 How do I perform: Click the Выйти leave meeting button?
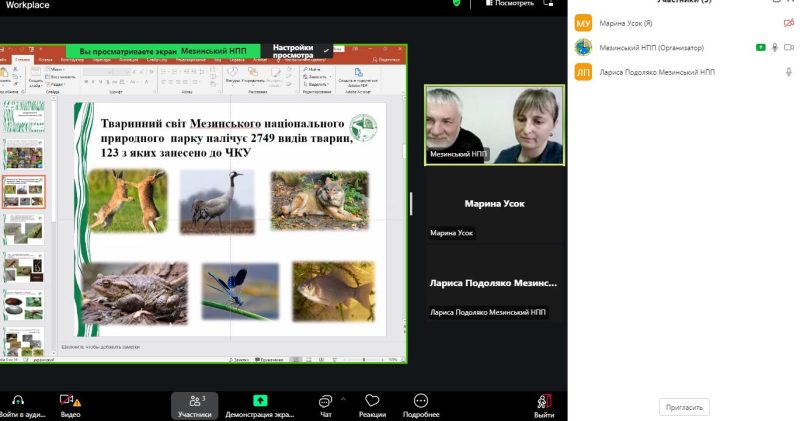544,401
